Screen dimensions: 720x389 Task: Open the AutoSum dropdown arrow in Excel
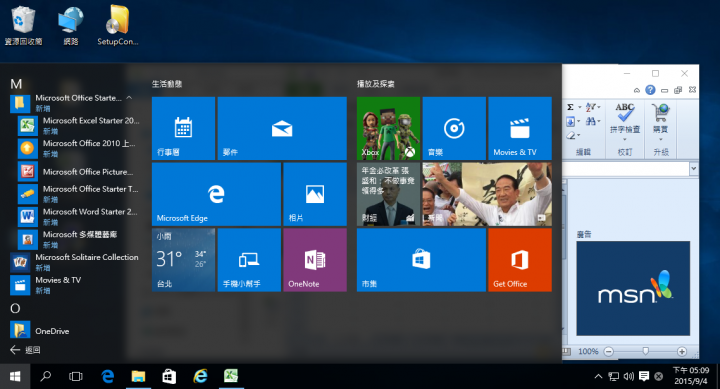(x=579, y=107)
